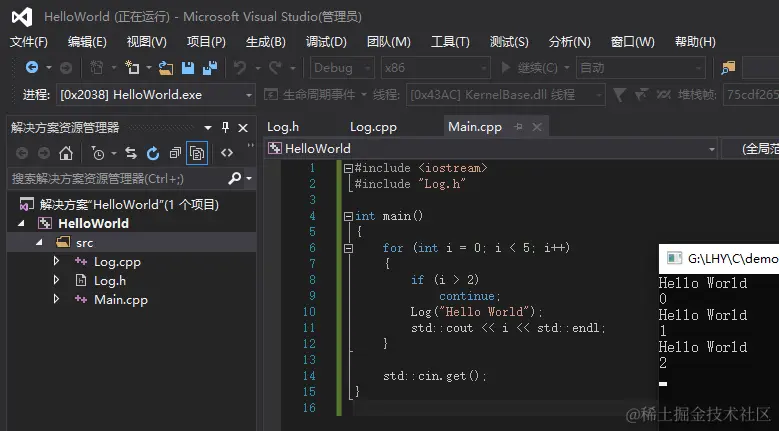Click the stack frame field 75cdf265
The height and width of the screenshot is (431, 779).
[751, 94]
